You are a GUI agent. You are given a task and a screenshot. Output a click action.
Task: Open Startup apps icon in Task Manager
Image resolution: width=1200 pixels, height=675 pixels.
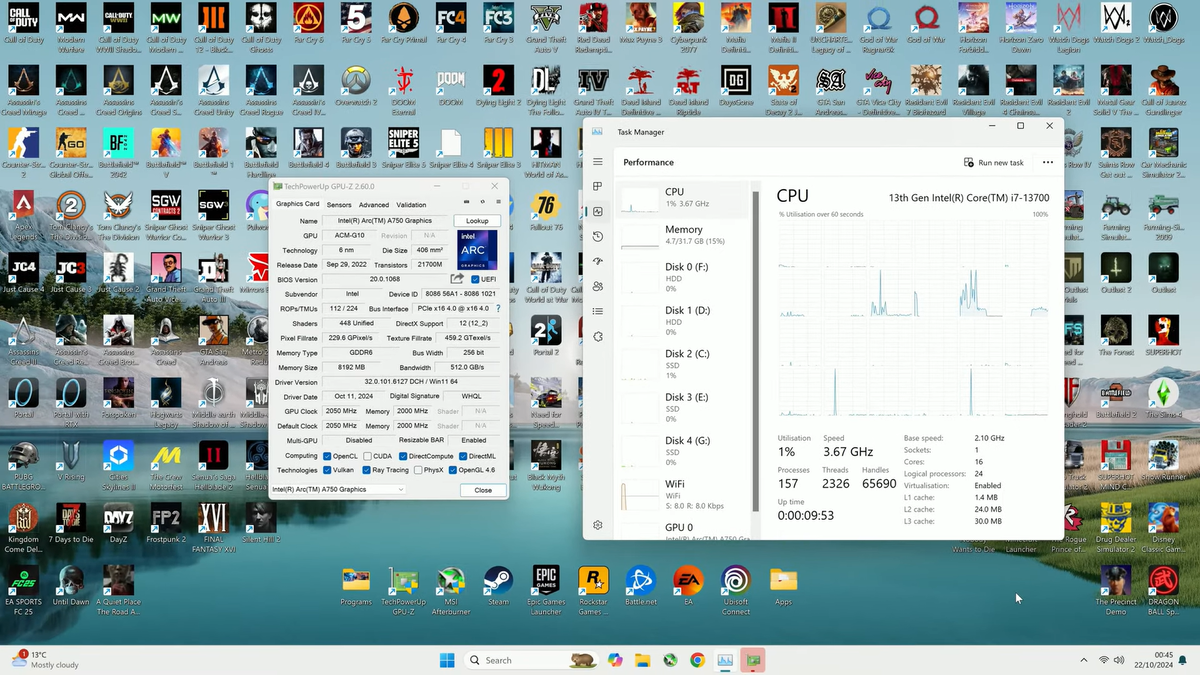pos(598,261)
